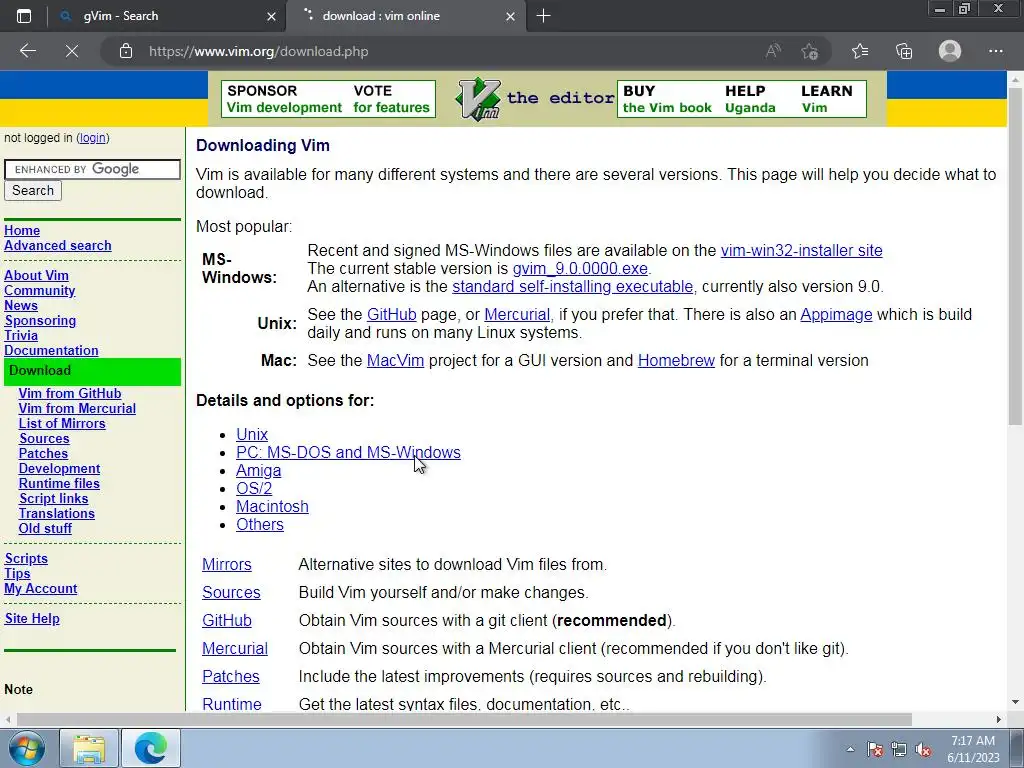
Task: Open Site Help link
Action: point(32,619)
